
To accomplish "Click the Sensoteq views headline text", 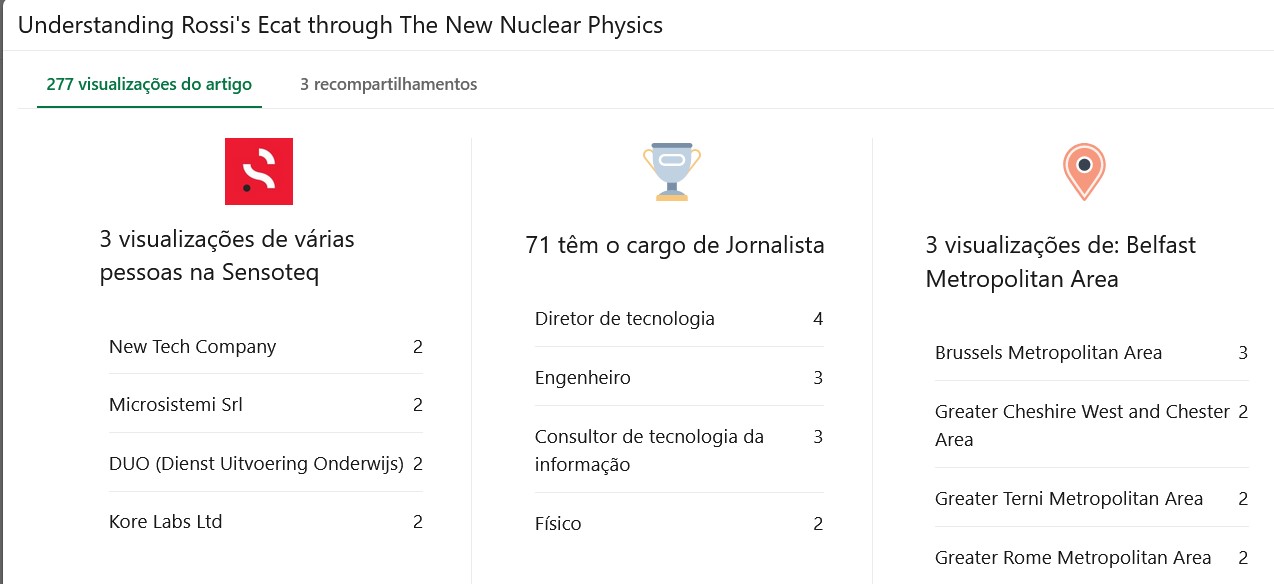I will click(227, 256).
